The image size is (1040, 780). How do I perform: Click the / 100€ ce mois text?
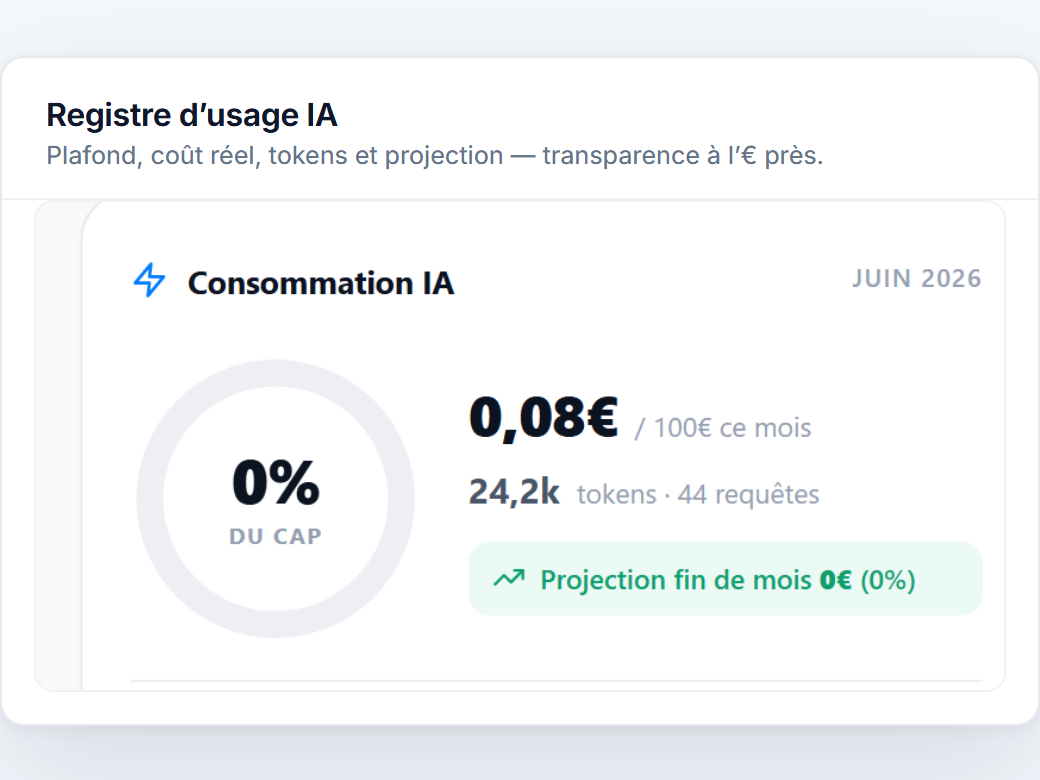tap(723, 428)
